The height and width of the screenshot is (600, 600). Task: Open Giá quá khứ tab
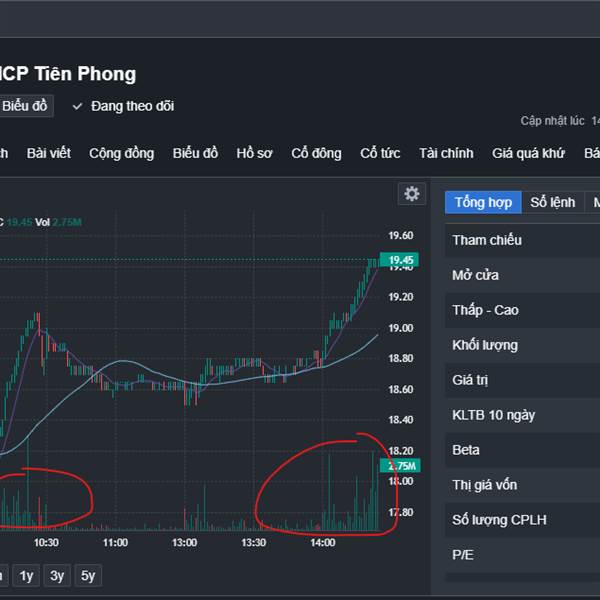pos(528,153)
